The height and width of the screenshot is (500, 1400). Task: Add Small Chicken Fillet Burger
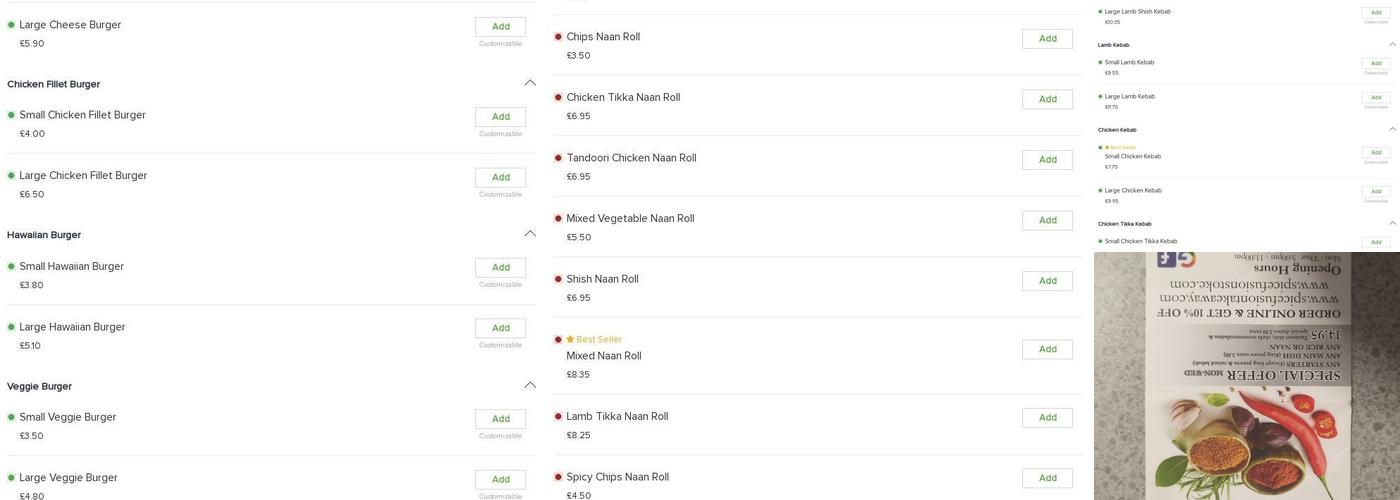[500, 117]
